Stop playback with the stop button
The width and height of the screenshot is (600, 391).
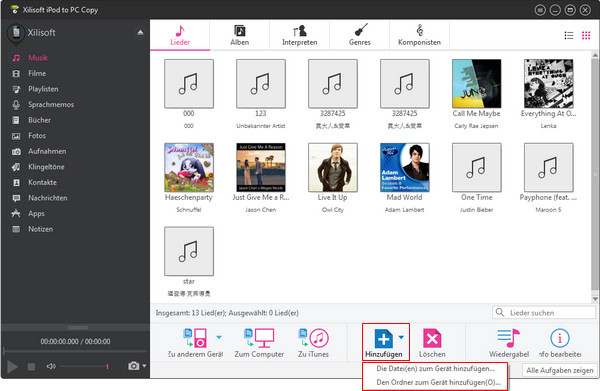click(x=31, y=367)
